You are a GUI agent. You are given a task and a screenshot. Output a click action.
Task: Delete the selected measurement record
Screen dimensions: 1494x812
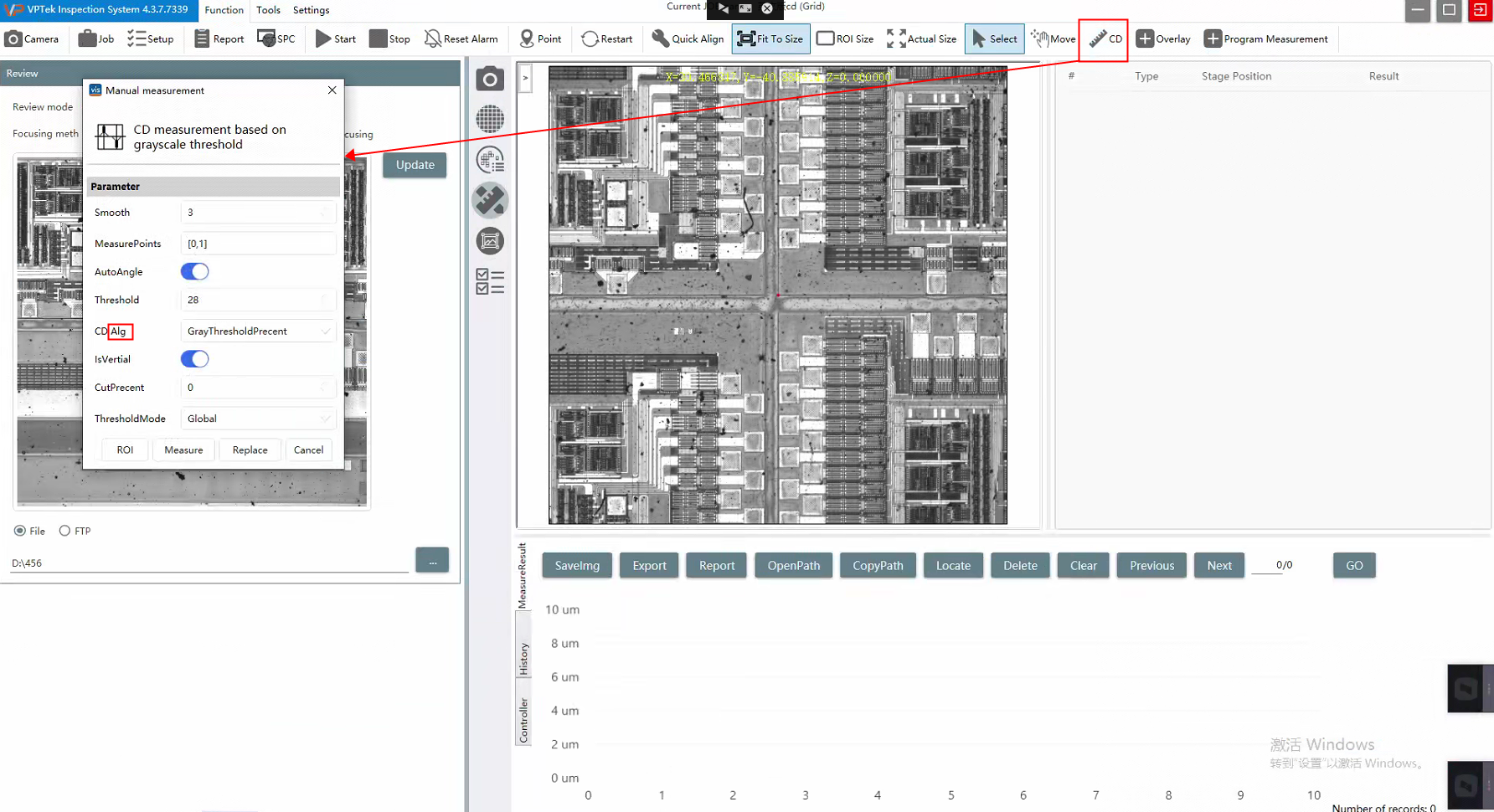click(x=1020, y=566)
